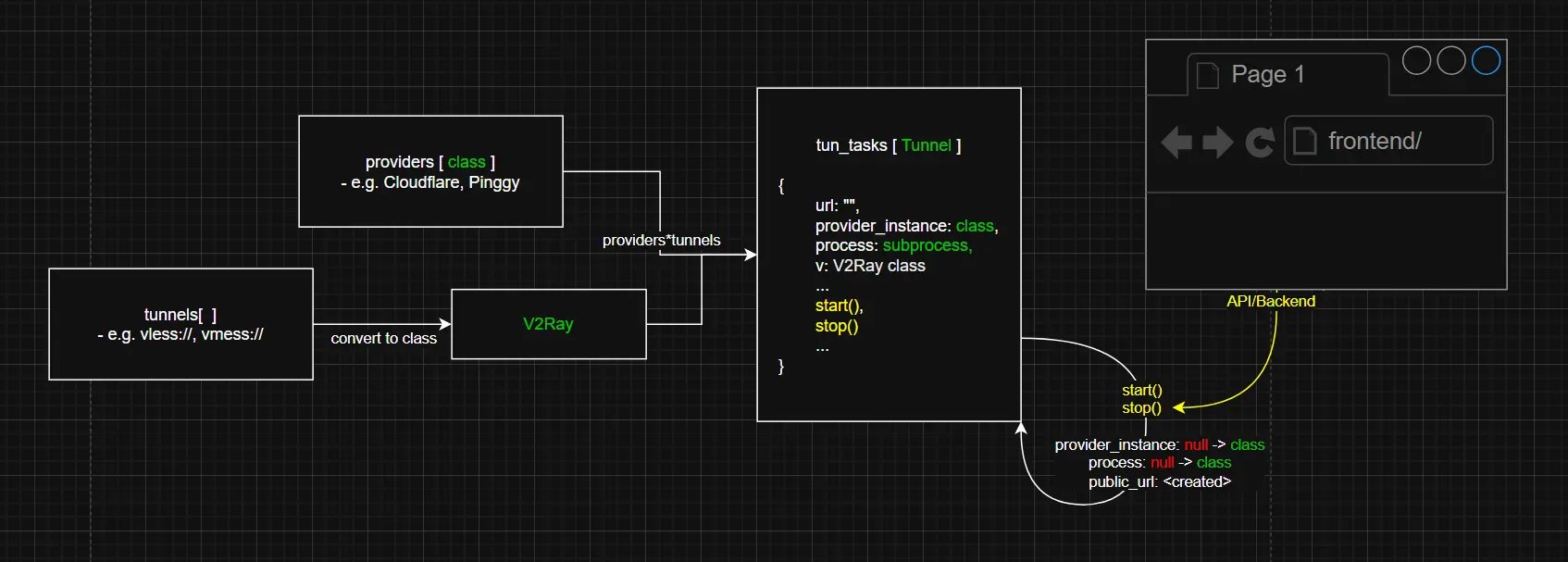
Task: Click the page icon in the frontend/ address bar
Action: coord(1304,142)
